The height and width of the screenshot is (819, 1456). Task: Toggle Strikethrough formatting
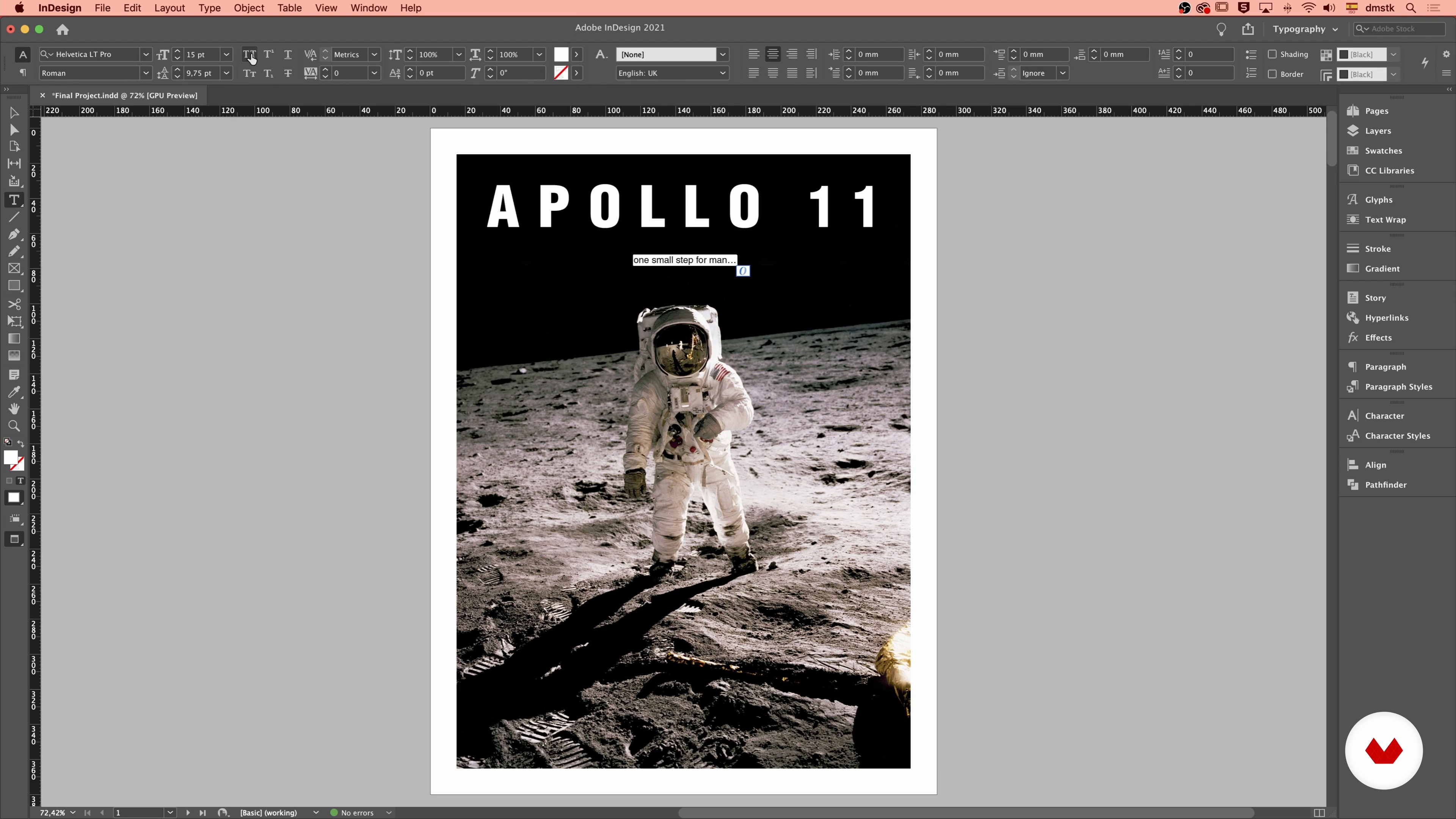[288, 73]
